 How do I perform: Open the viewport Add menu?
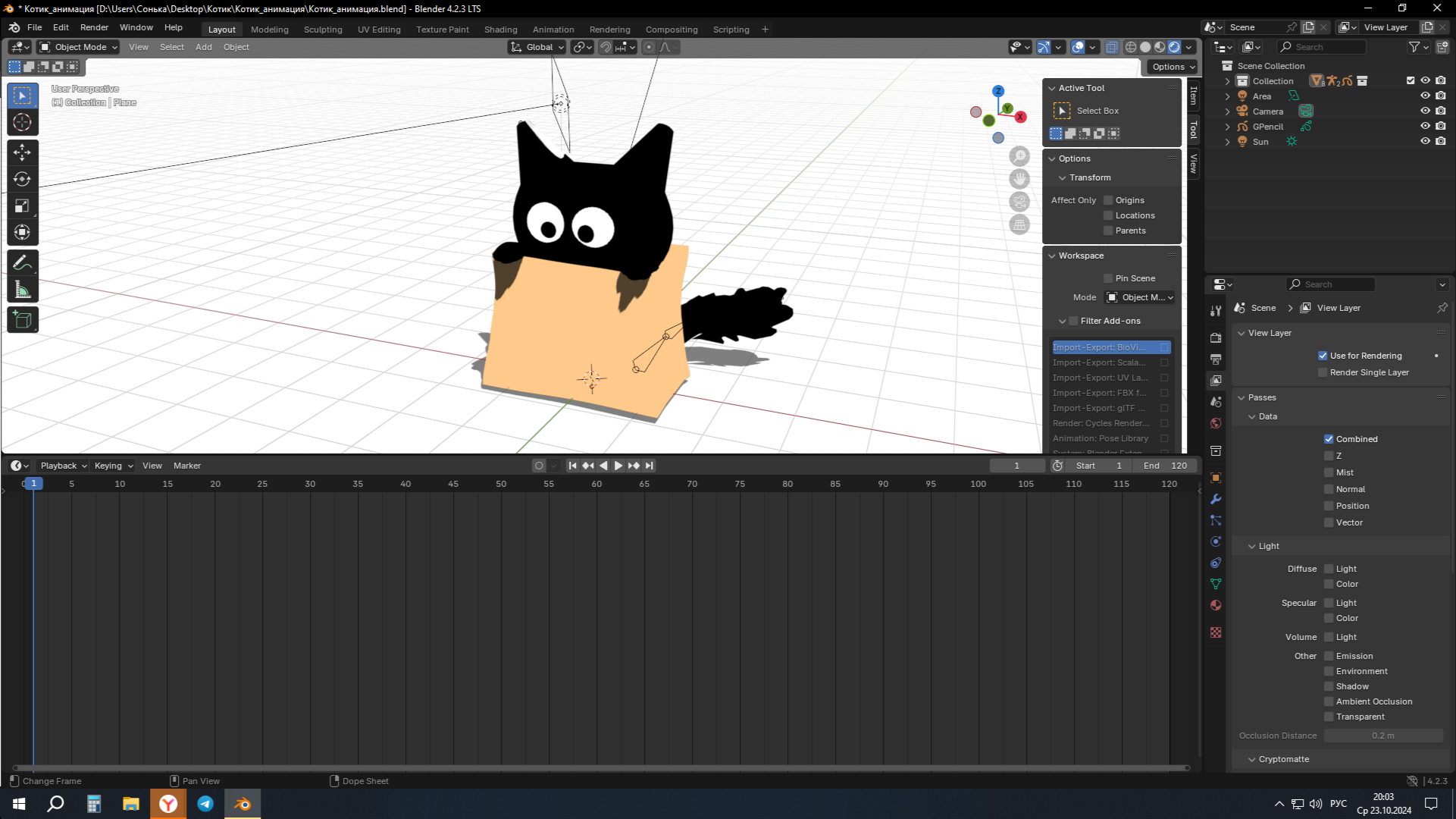click(204, 47)
